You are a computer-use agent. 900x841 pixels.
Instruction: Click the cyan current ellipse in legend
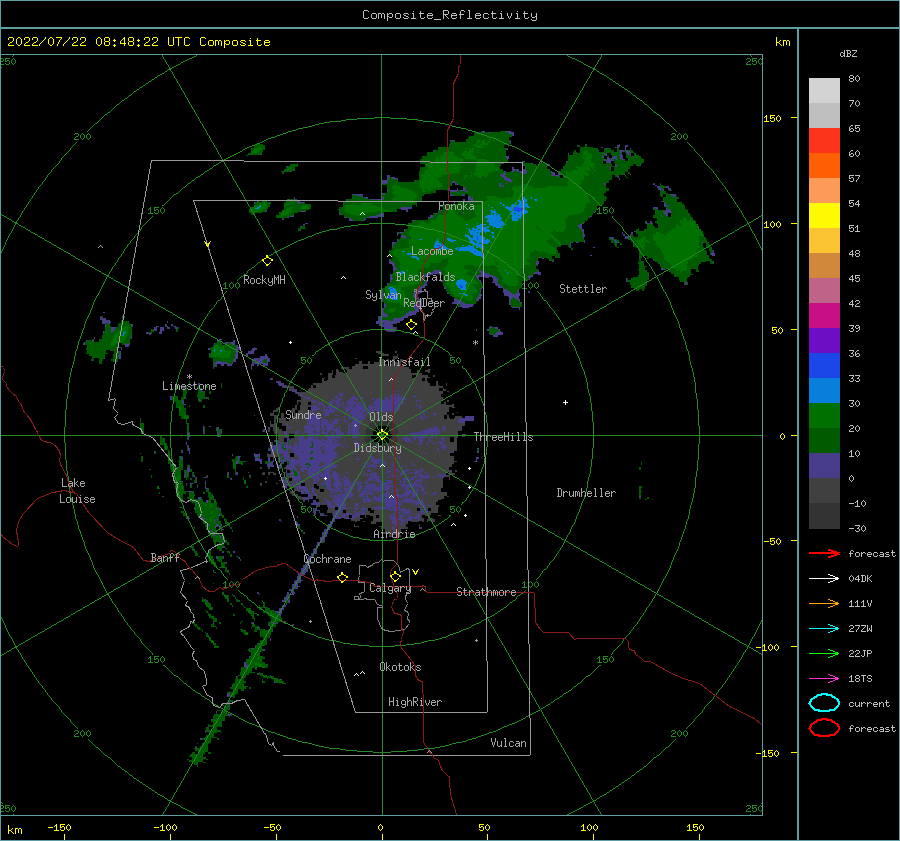tap(824, 703)
